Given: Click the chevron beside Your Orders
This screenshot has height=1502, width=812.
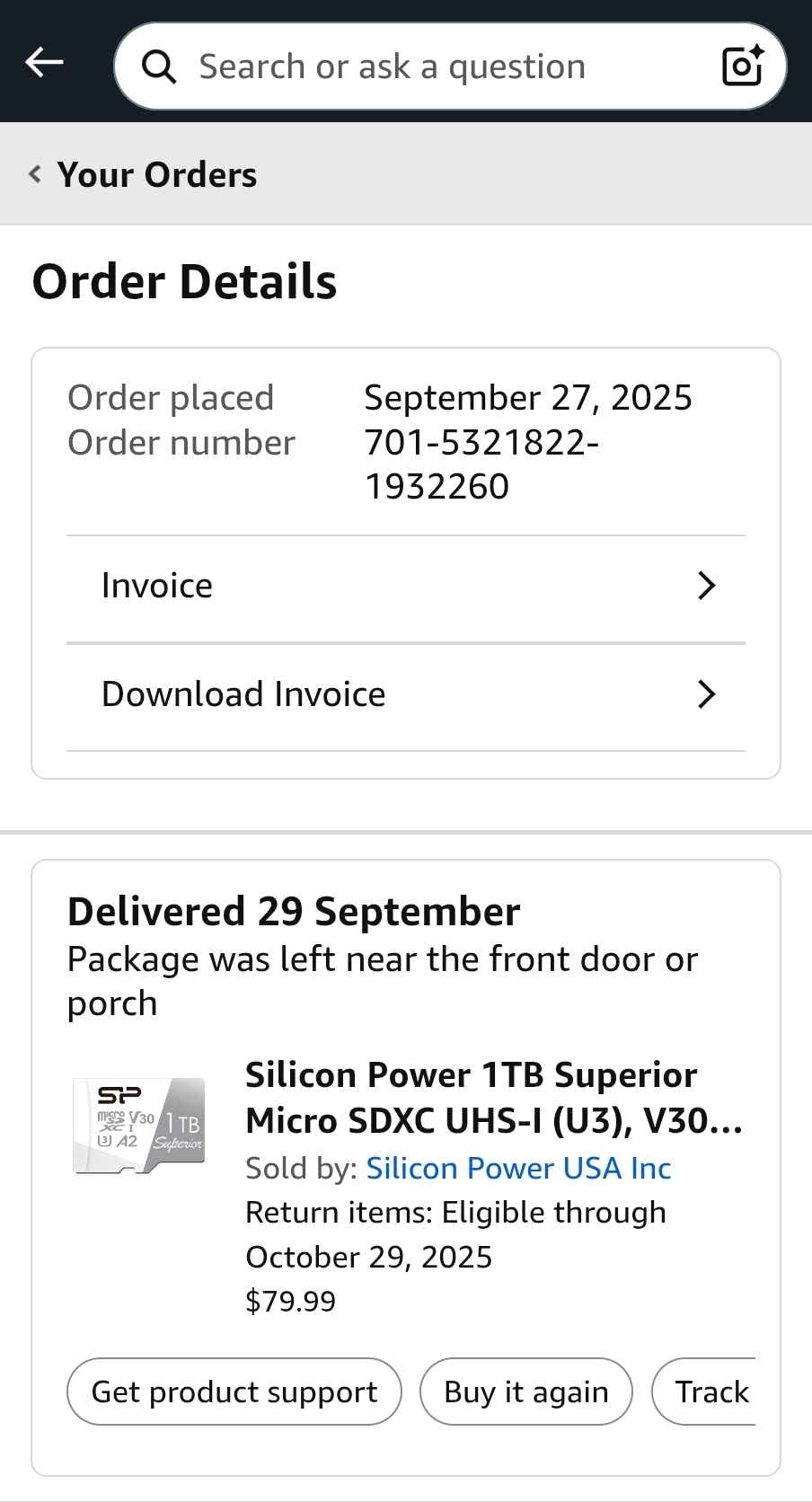Looking at the screenshot, I should (x=35, y=174).
